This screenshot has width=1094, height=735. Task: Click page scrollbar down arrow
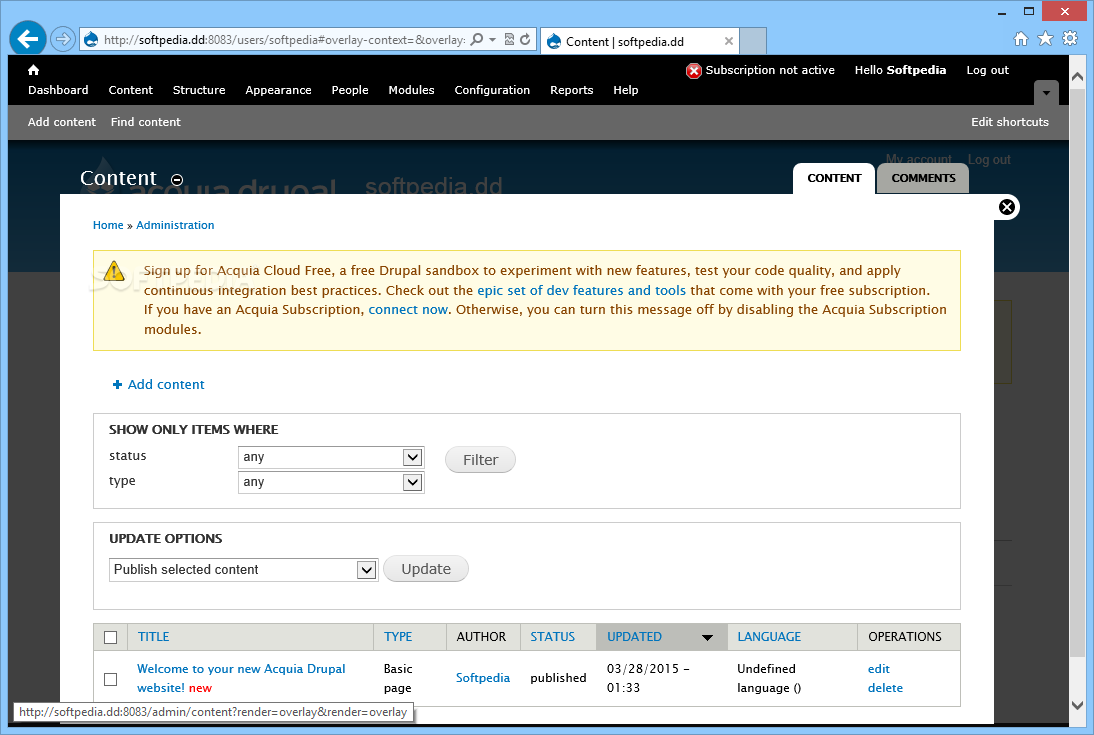pos(1077,706)
